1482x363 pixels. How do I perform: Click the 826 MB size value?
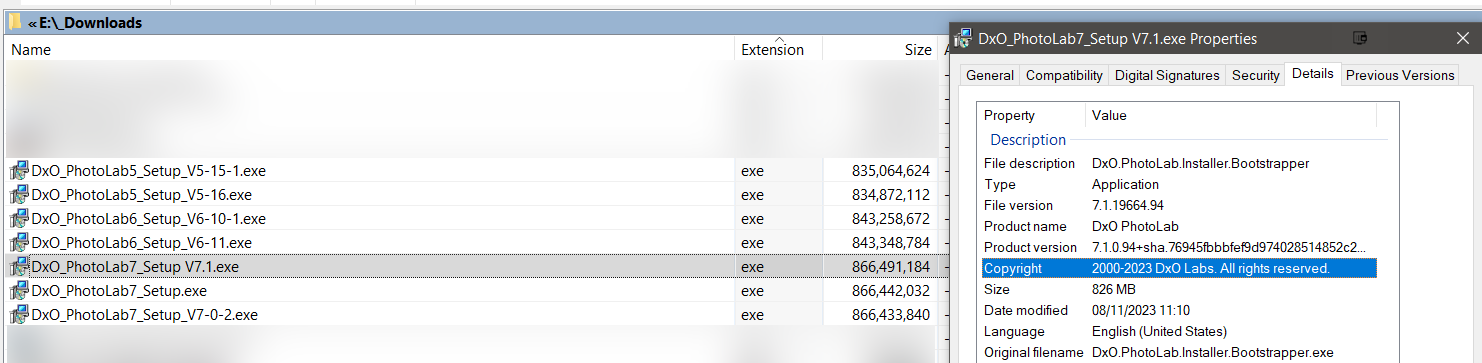(x=1113, y=289)
